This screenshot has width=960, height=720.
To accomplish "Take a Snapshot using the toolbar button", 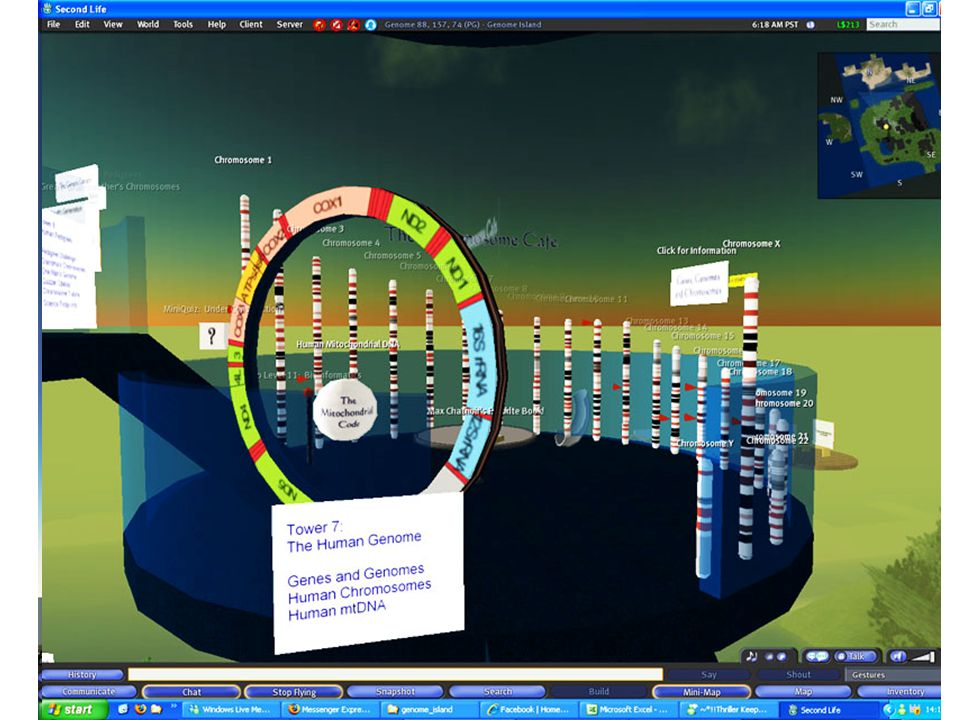I will (x=396, y=692).
